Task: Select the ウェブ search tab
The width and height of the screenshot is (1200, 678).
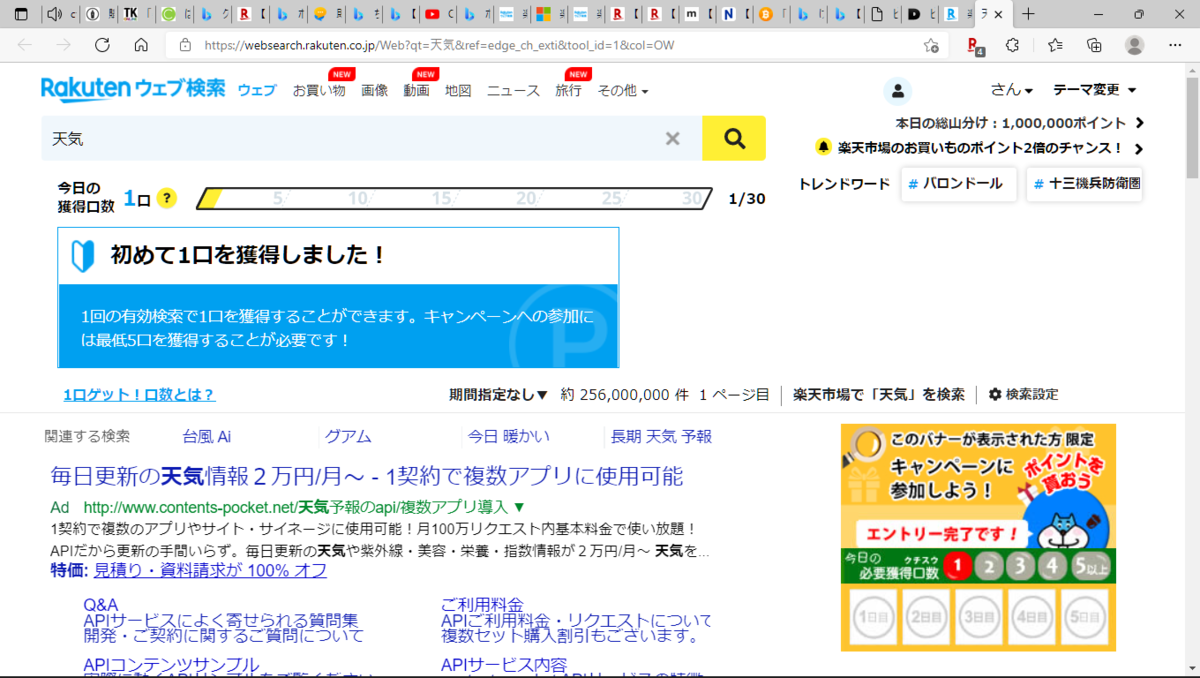Action: click(x=257, y=90)
